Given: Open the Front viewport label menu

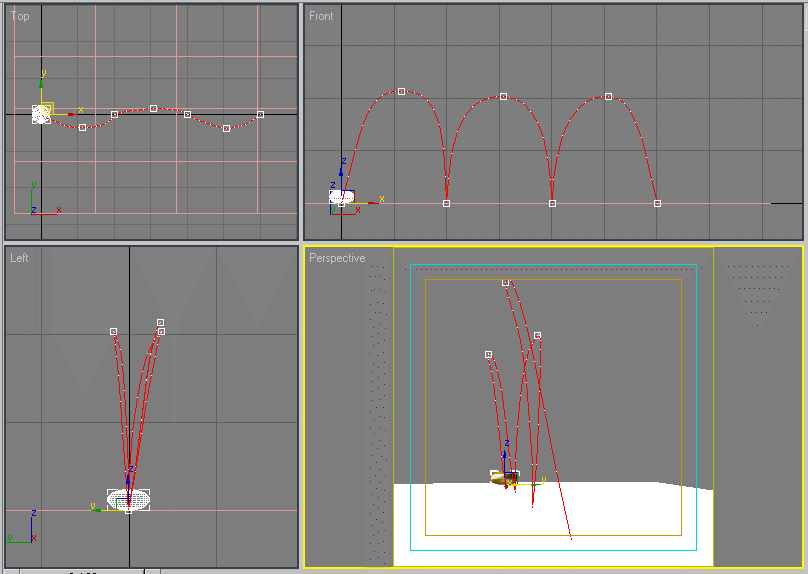Looking at the screenshot, I should pos(321,16).
